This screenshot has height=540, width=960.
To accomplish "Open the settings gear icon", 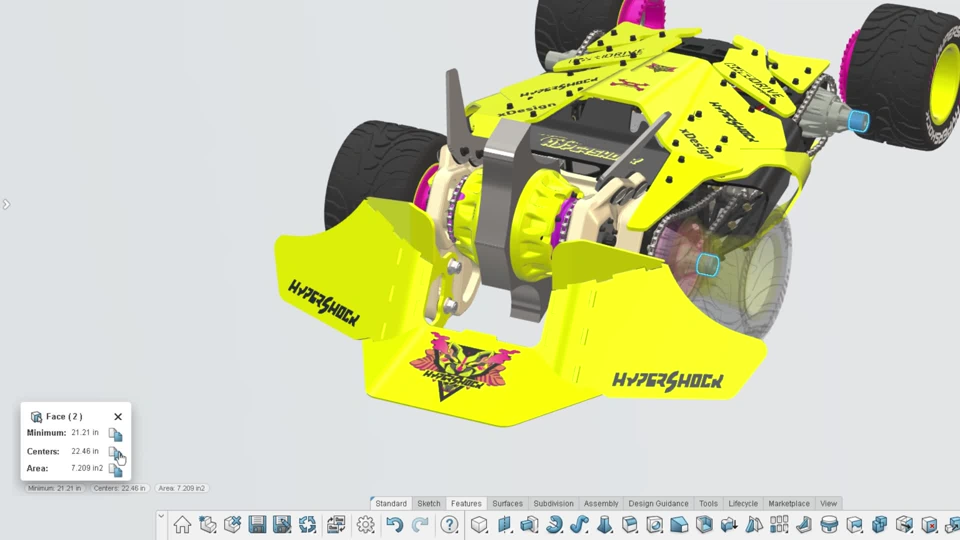I will point(366,525).
